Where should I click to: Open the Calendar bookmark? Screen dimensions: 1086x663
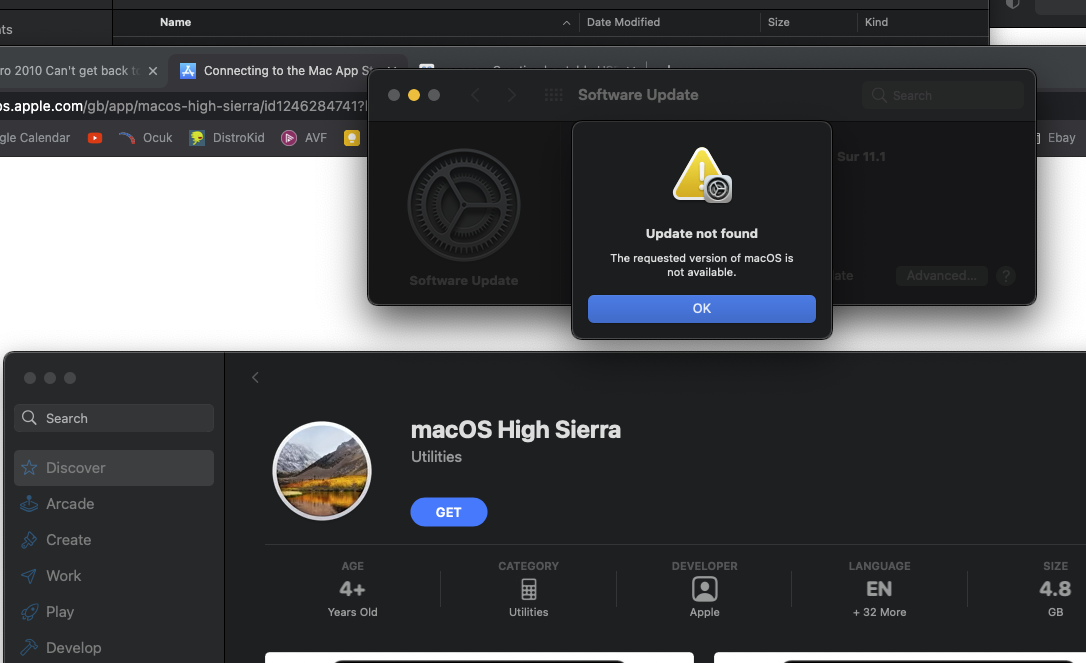pyautogui.click(x=35, y=138)
